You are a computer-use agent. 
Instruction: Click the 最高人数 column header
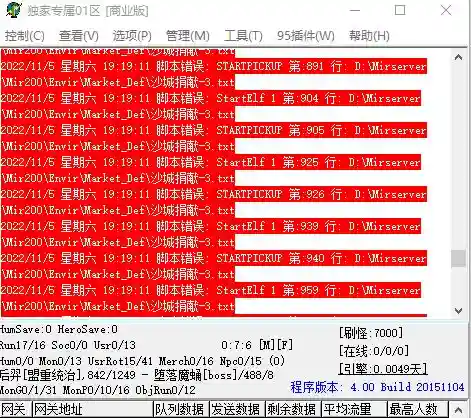pos(418,409)
